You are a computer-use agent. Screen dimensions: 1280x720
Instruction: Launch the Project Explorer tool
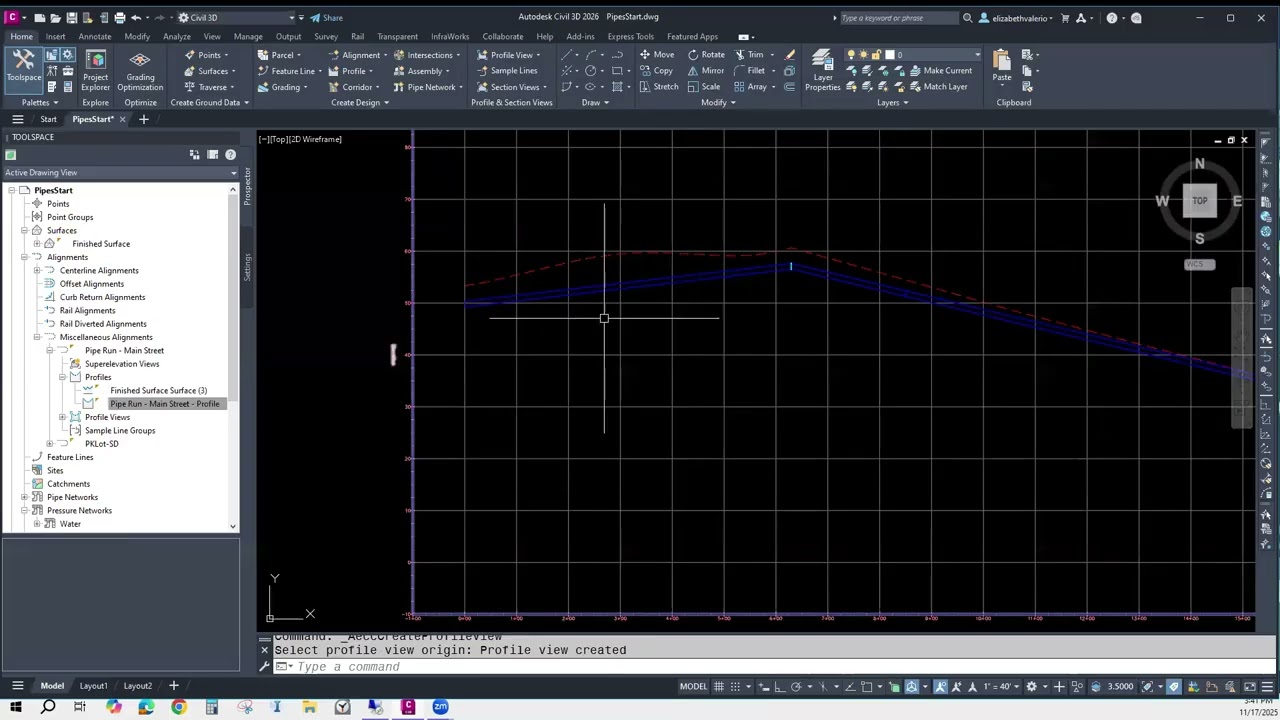[x=95, y=70]
